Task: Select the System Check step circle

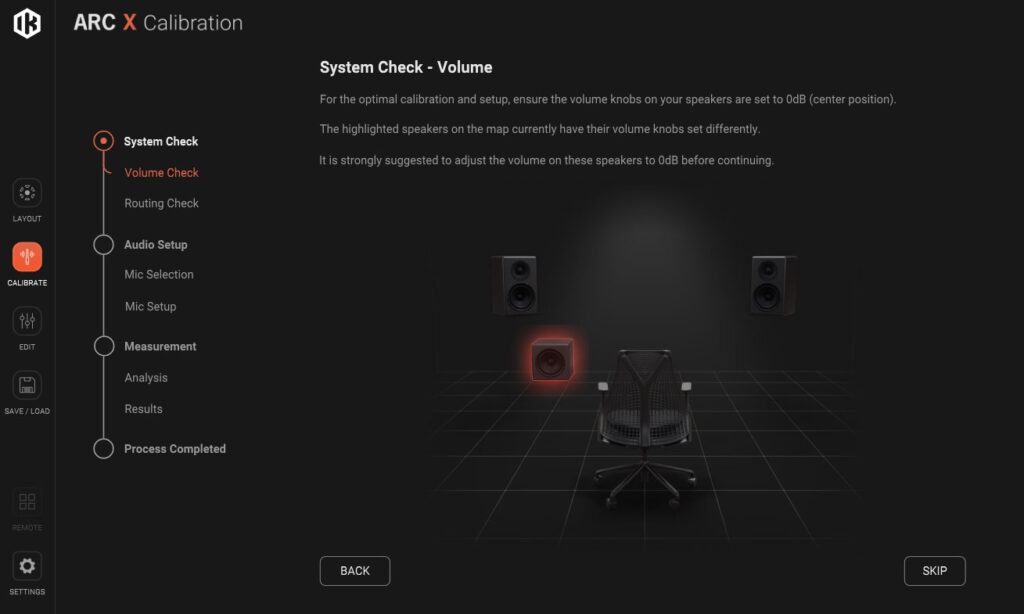Action: click(103, 140)
